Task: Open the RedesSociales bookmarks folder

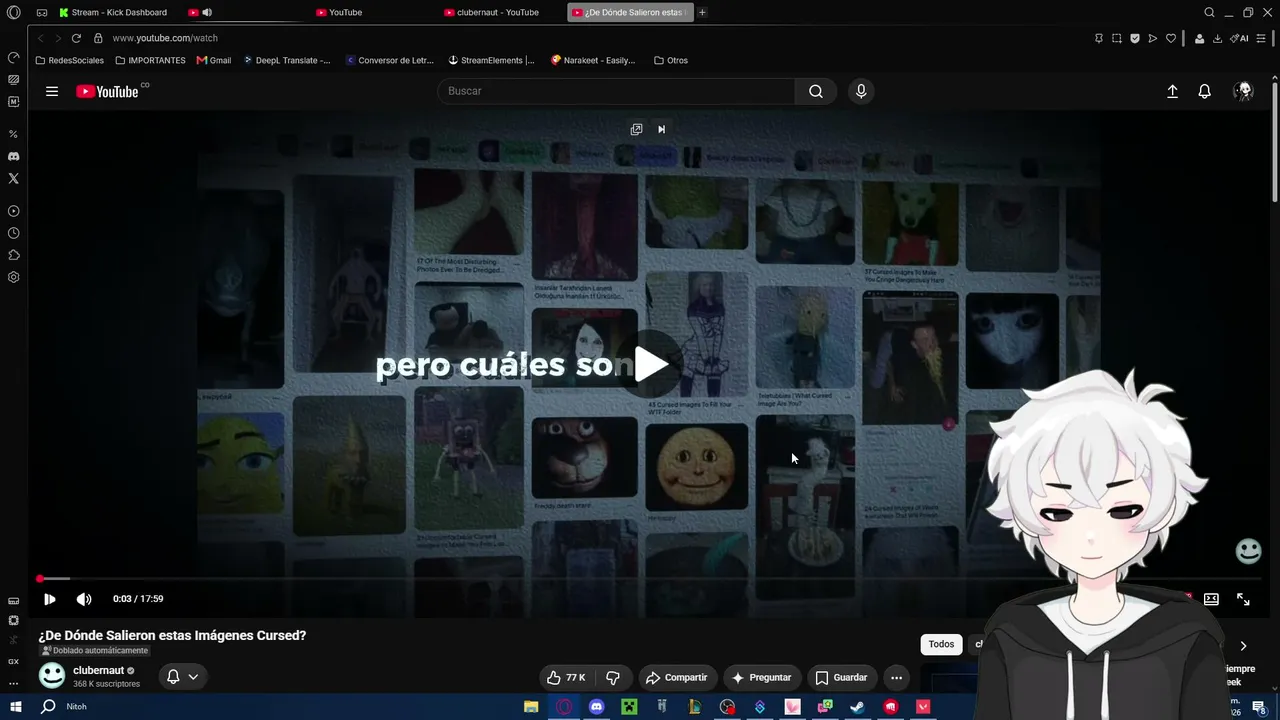Action: click(x=70, y=60)
